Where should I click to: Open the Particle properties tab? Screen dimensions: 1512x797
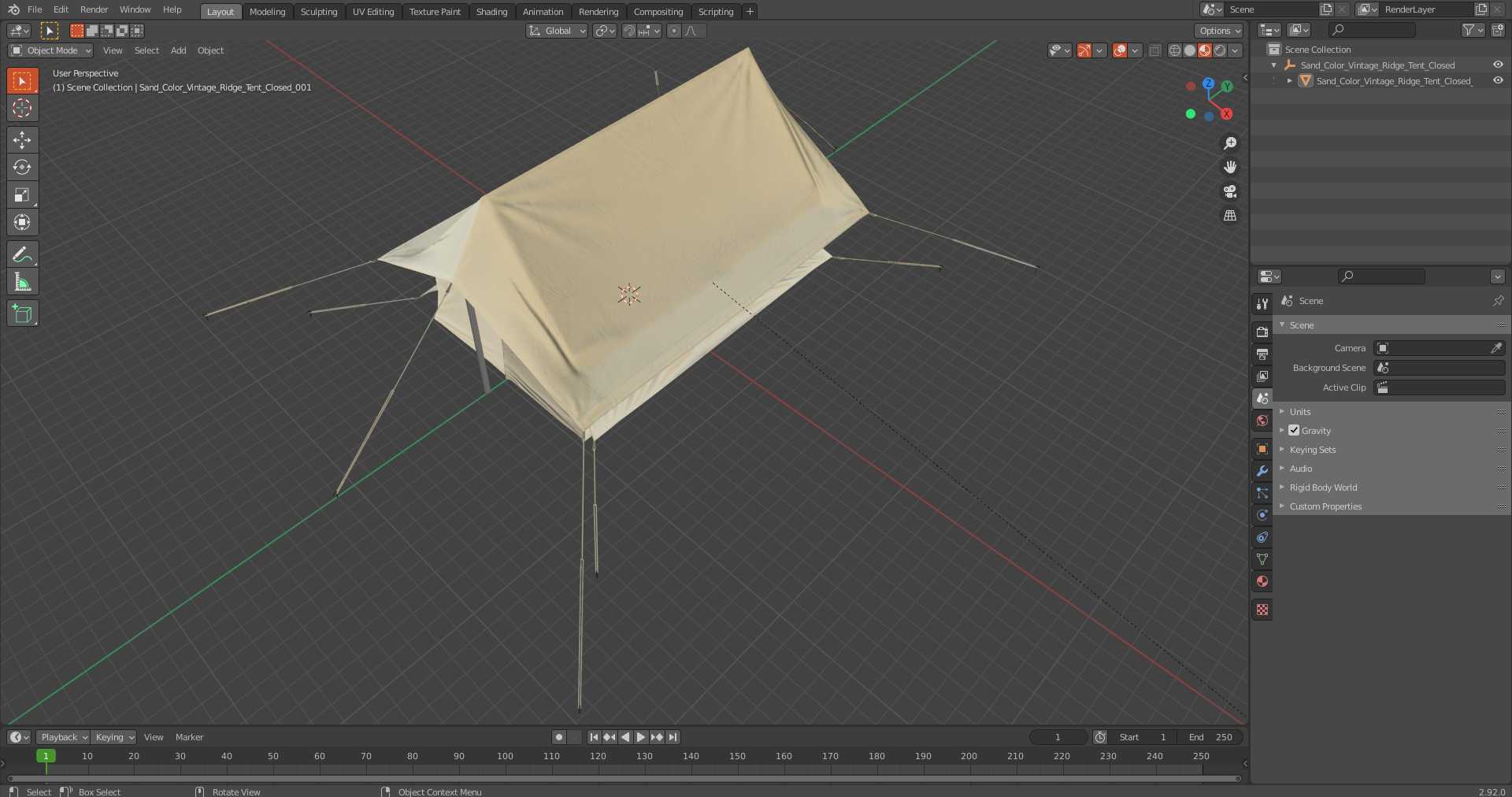coord(1262,493)
